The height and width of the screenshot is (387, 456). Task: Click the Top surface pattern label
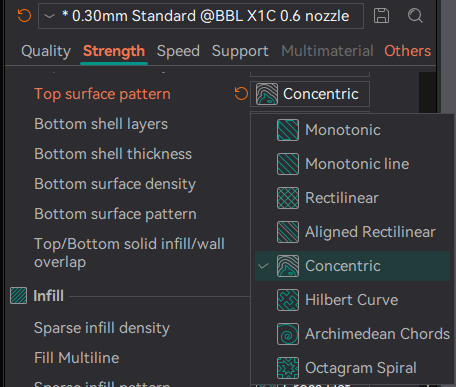[x=102, y=94]
